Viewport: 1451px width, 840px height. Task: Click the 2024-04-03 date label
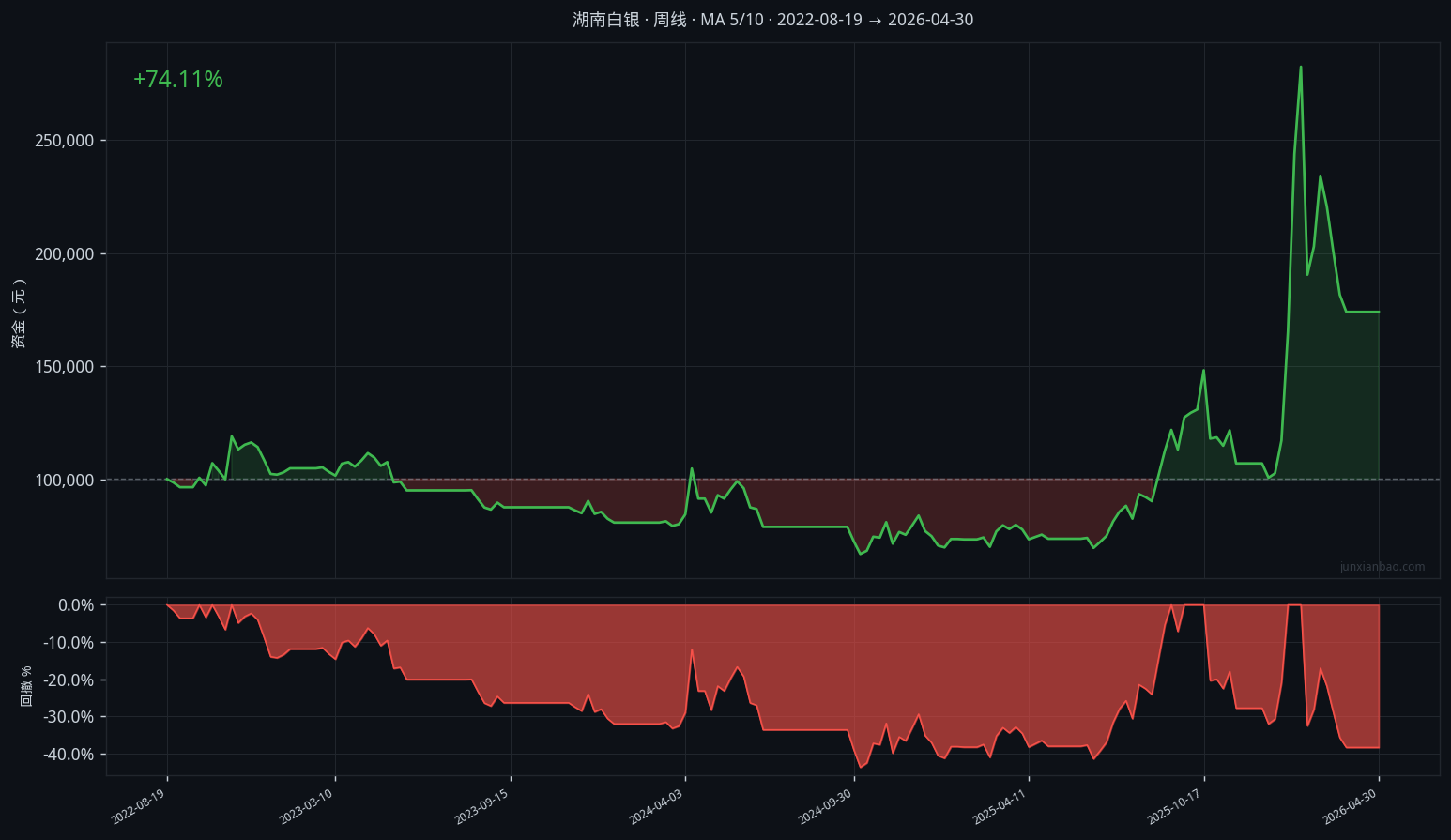(x=656, y=807)
